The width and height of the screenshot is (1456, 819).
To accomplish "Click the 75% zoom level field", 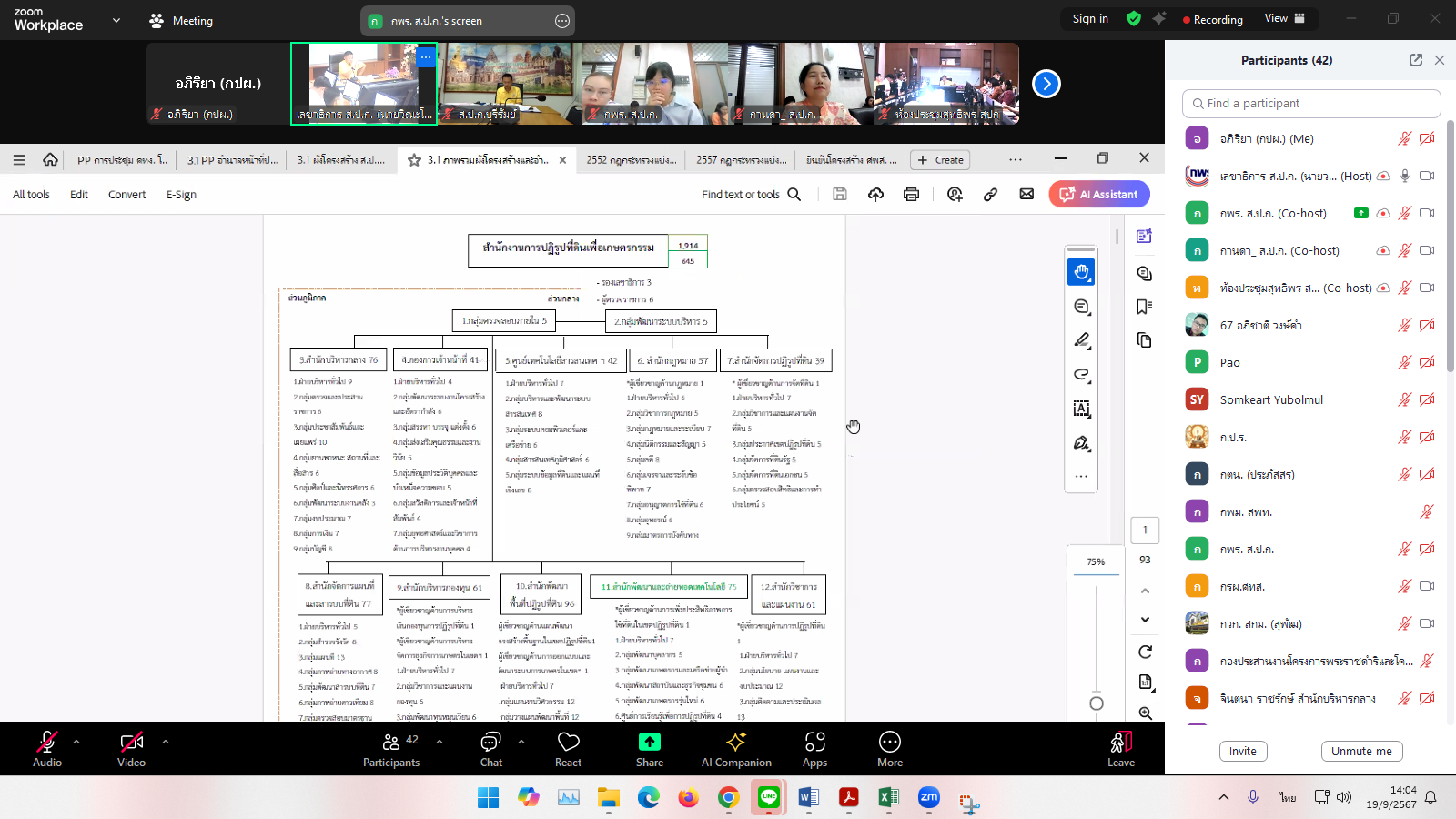I will [1096, 561].
